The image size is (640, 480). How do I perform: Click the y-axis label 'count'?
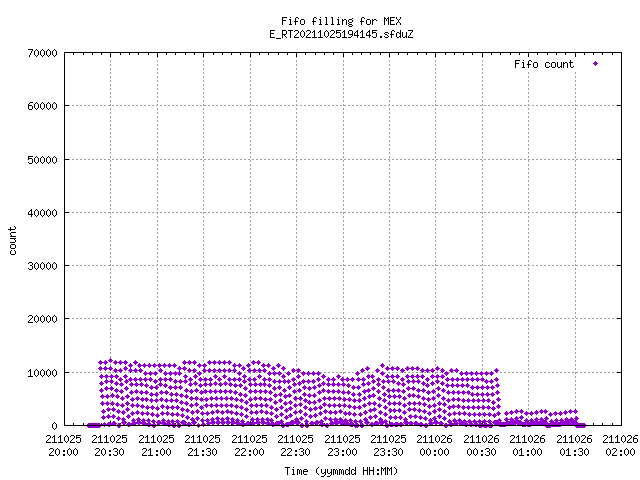tap(13, 241)
